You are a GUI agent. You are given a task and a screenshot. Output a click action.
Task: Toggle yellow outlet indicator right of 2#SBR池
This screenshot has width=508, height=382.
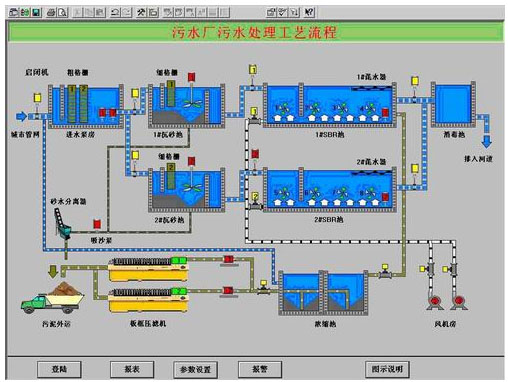415,168
